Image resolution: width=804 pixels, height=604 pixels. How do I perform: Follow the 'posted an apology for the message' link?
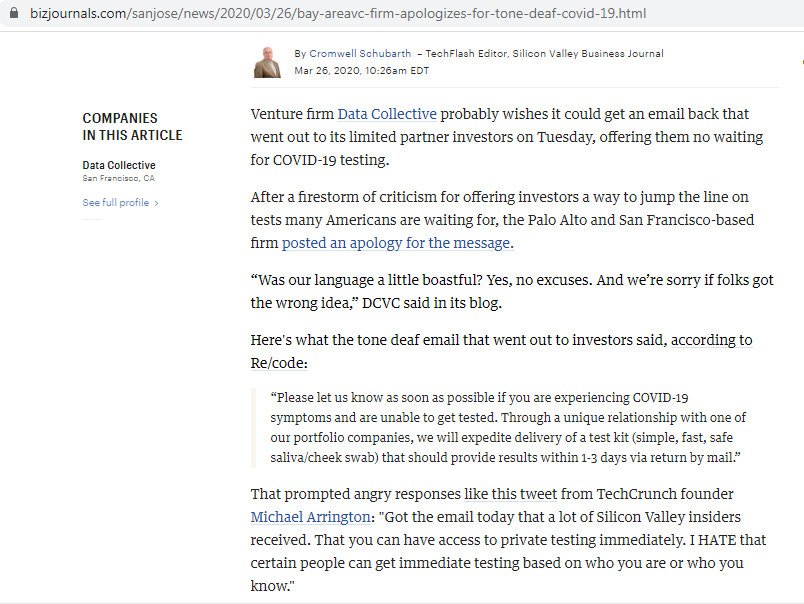(x=396, y=243)
